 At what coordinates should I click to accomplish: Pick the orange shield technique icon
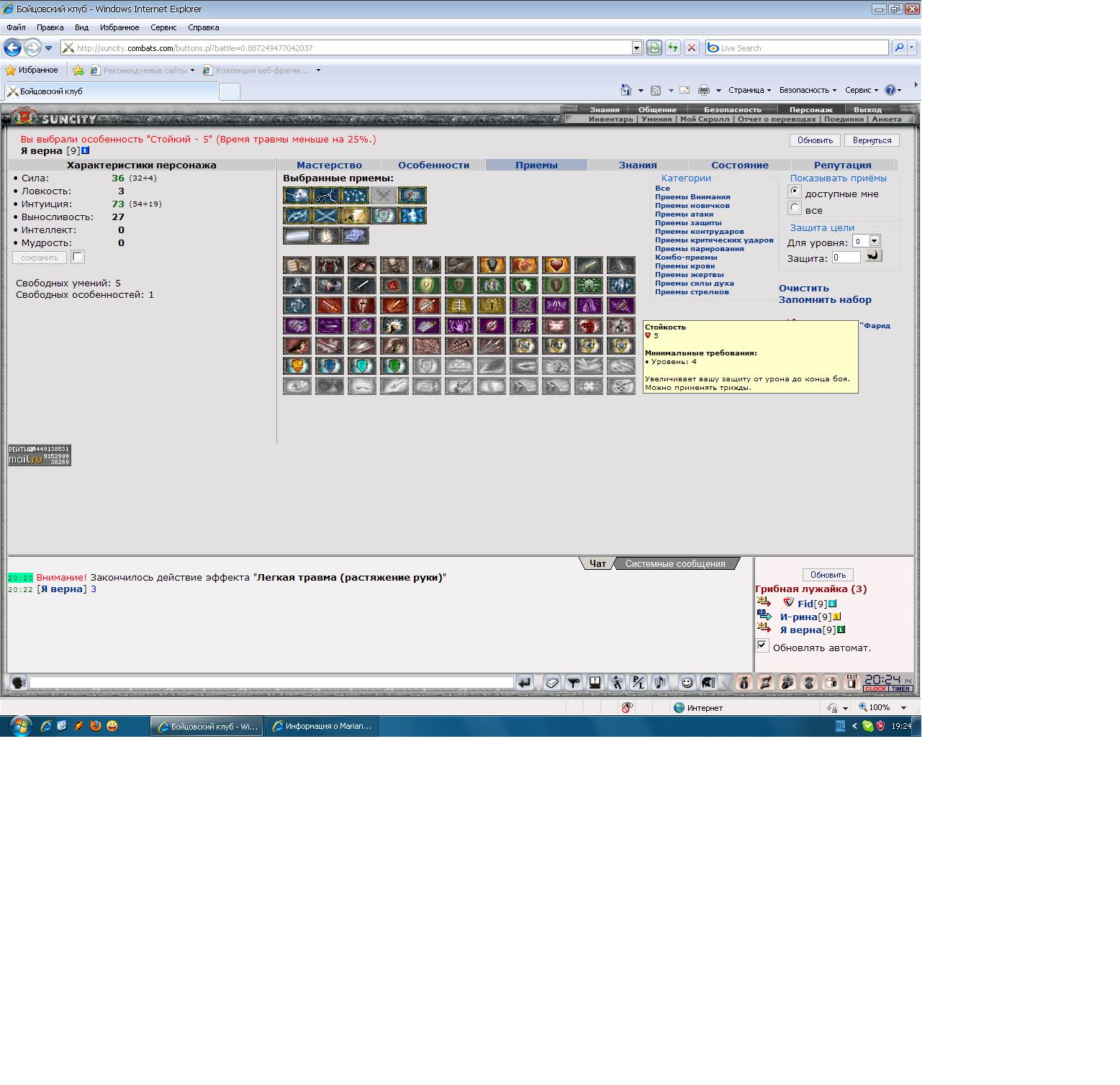coord(297,366)
